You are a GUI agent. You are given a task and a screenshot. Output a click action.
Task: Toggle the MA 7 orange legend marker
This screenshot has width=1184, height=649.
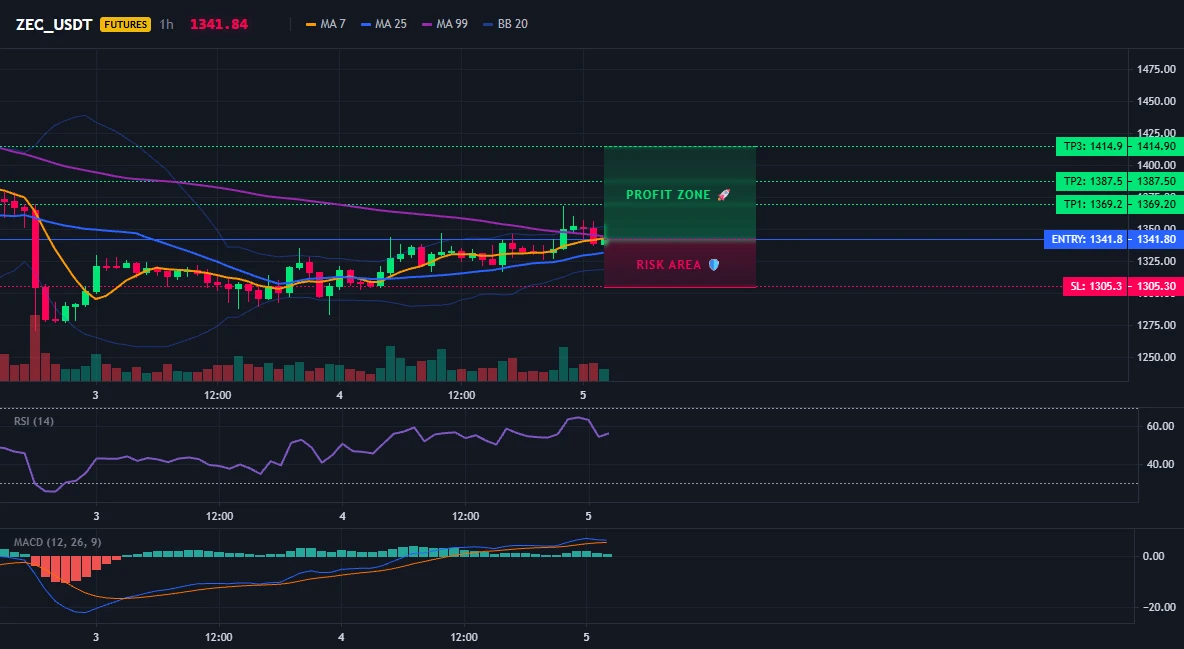coord(310,24)
